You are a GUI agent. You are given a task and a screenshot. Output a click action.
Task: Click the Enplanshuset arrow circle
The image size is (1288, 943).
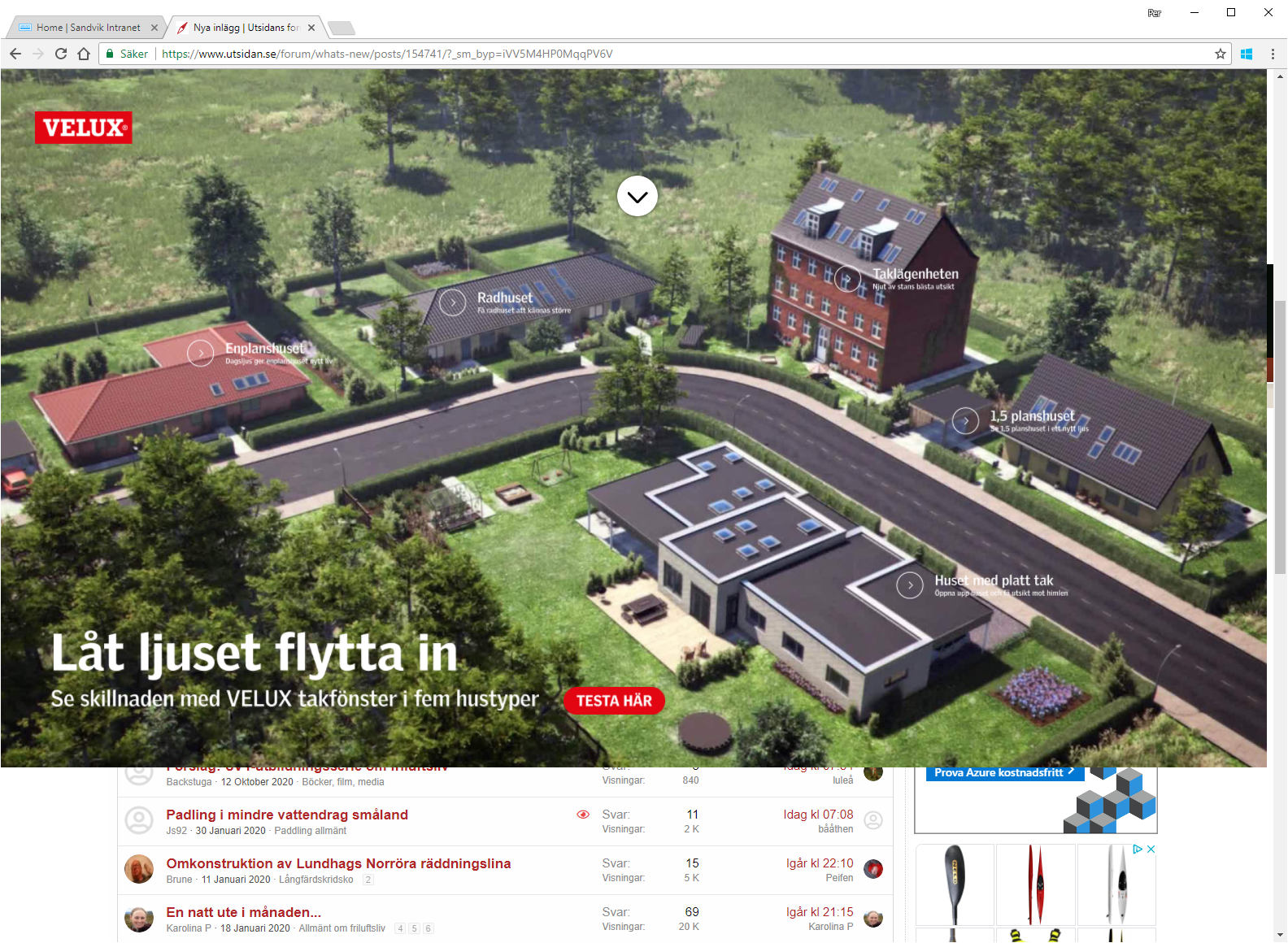(201, 353)
